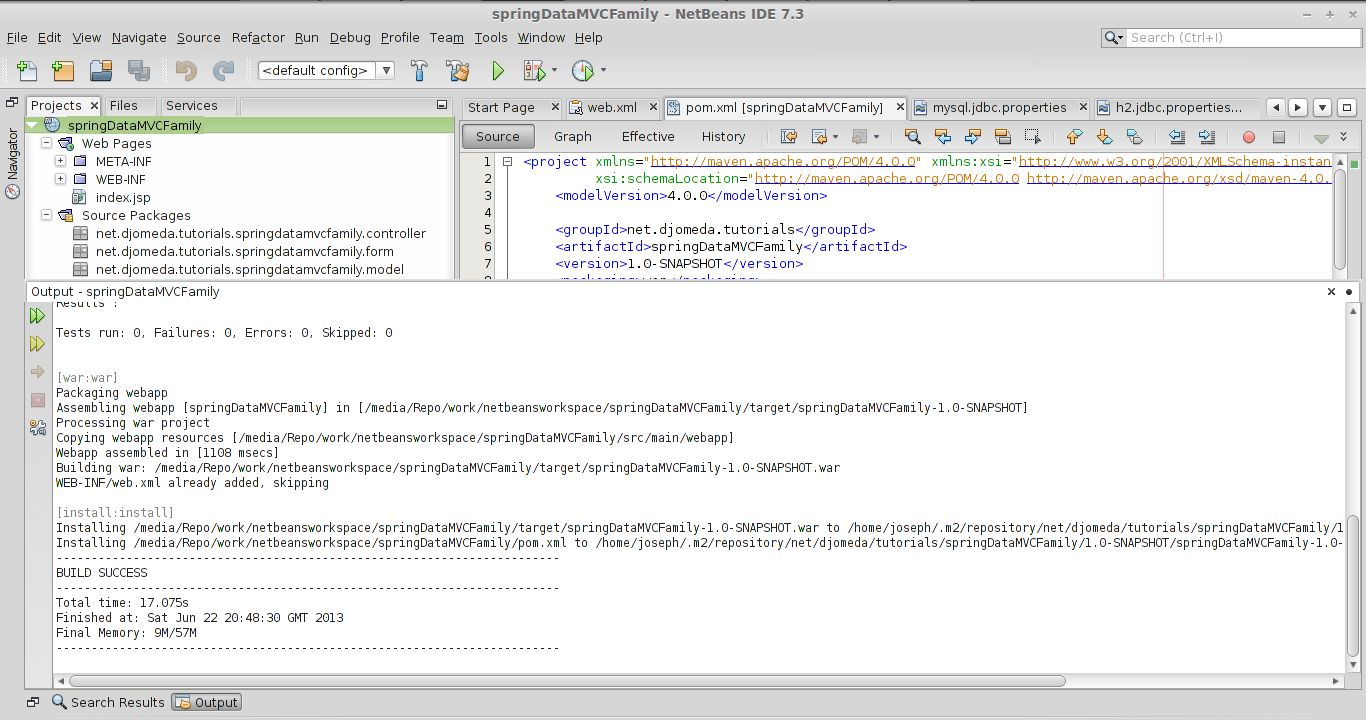1366x720 pixels.
Task: Go to Next Bookmark via editor icon
Action: click(x=1104, y=137)
